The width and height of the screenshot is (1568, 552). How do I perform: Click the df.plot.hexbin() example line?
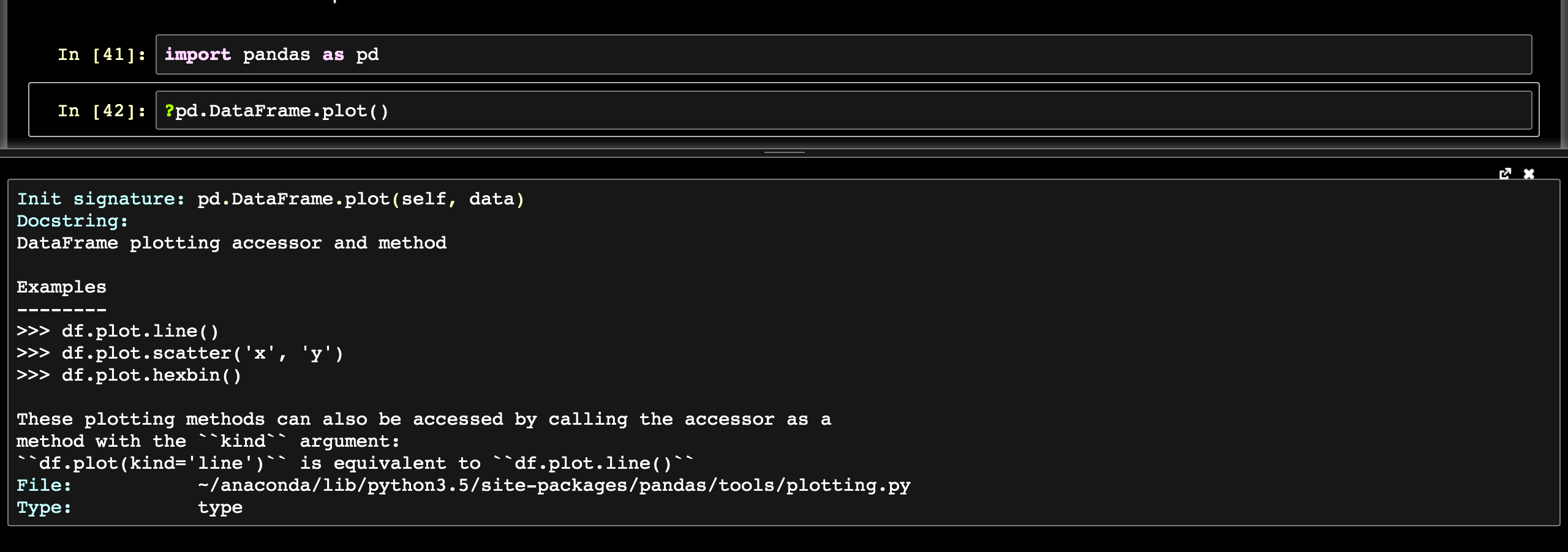(x=129, y=375)
